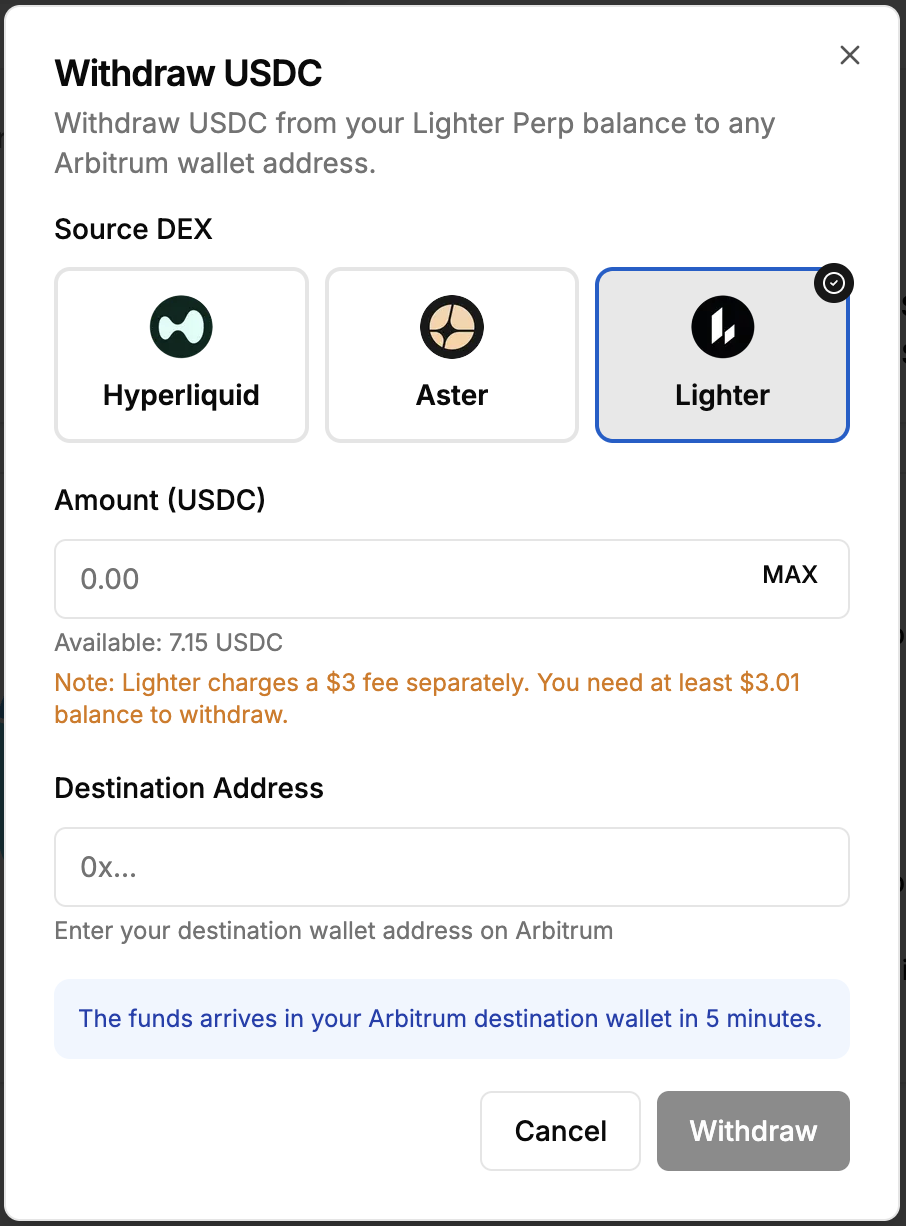
Task: Click the blue funds arrival info banner
Action: [451, 1019]
